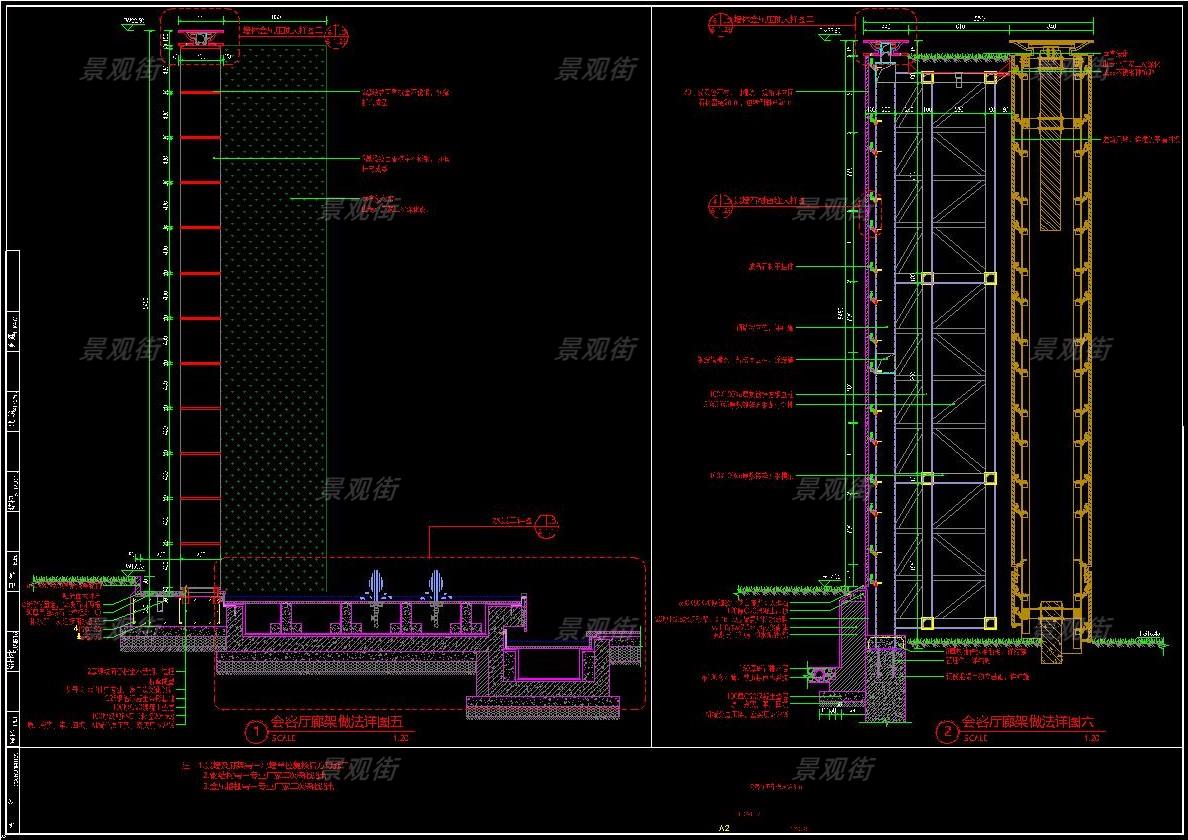Pick the mid-height callout bubble left of the truss
The width and height of the screenshot is (1188, 840).
[x=717, y=202]
